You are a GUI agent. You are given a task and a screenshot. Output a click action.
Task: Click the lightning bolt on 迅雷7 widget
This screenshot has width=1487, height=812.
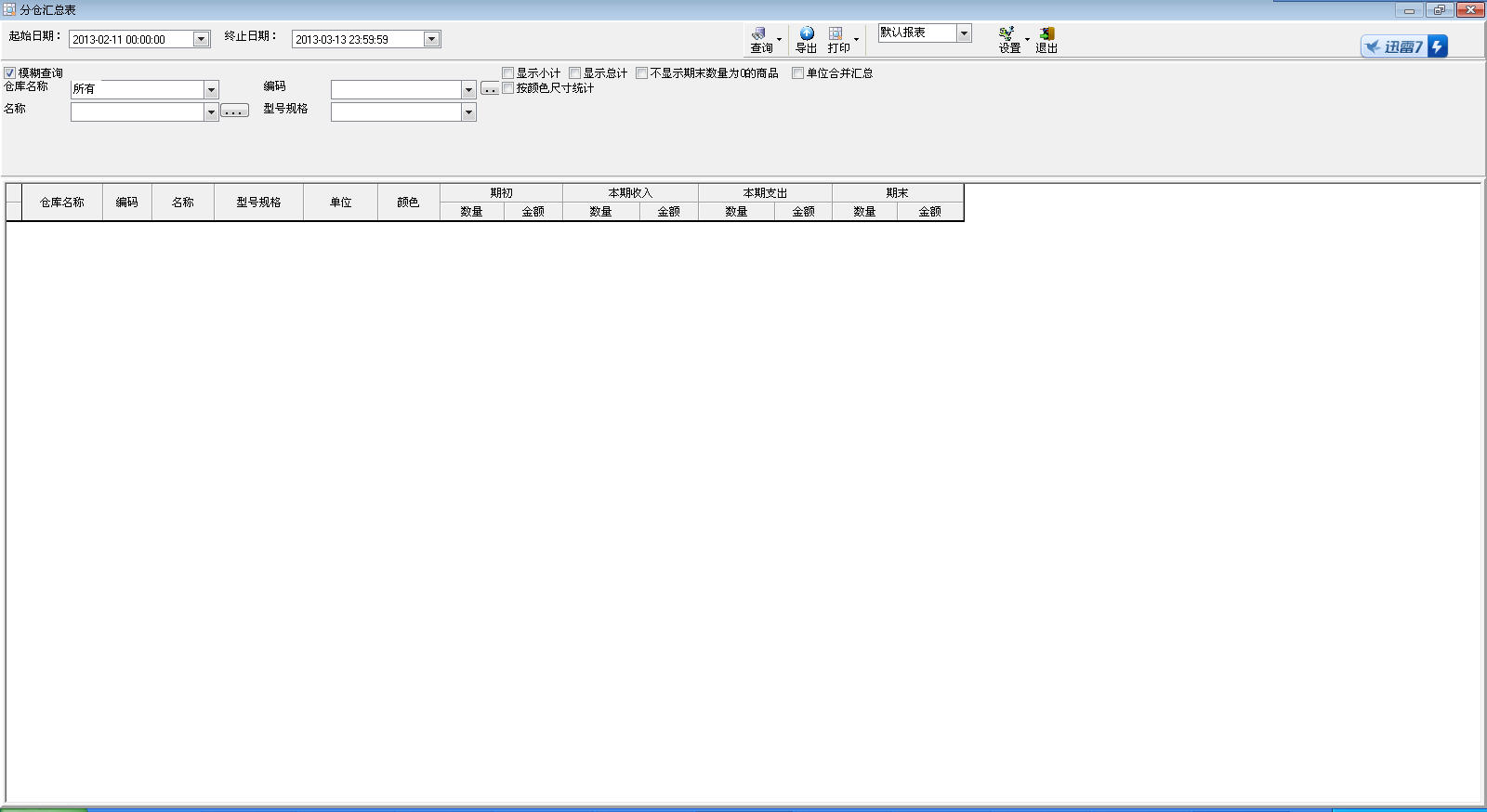point(1438,46)
